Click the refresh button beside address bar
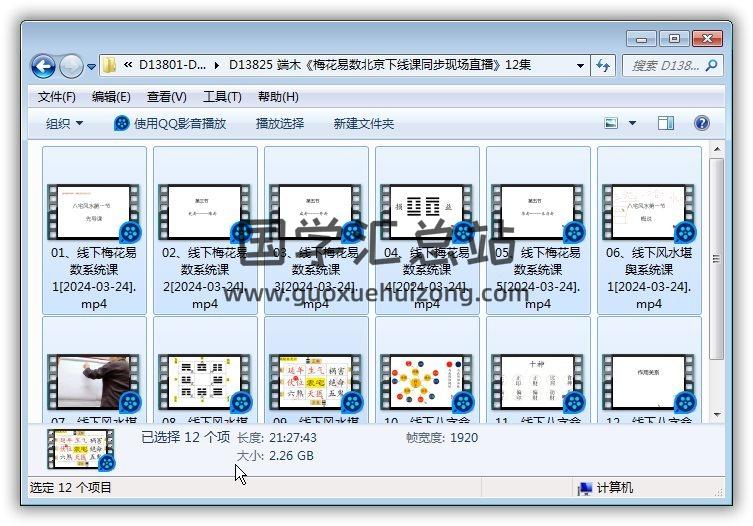The width and height of the screenshot is (753, 526). [603, 65]
